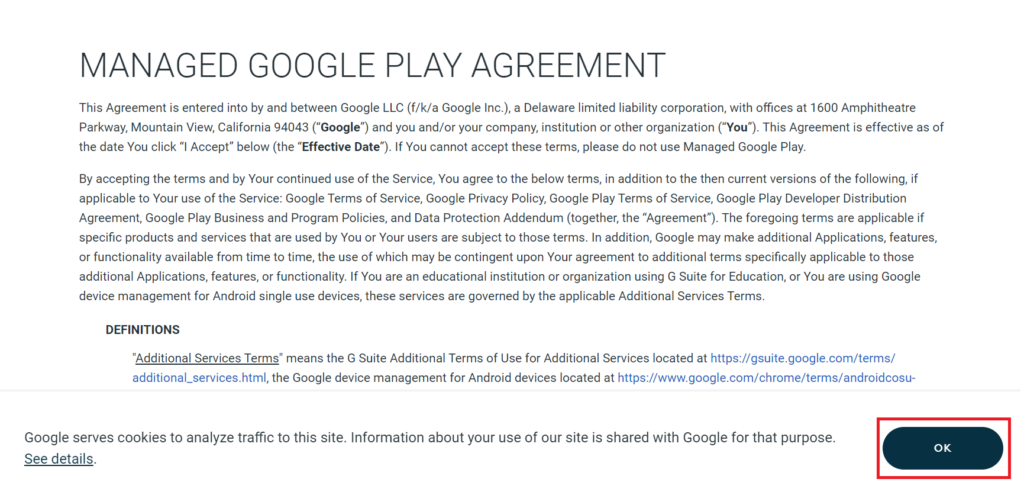Viewport: 1024px width, 482px height.
Task: Open the google.com/chrome/terms/androidcosu link
Action: point(766,377)
